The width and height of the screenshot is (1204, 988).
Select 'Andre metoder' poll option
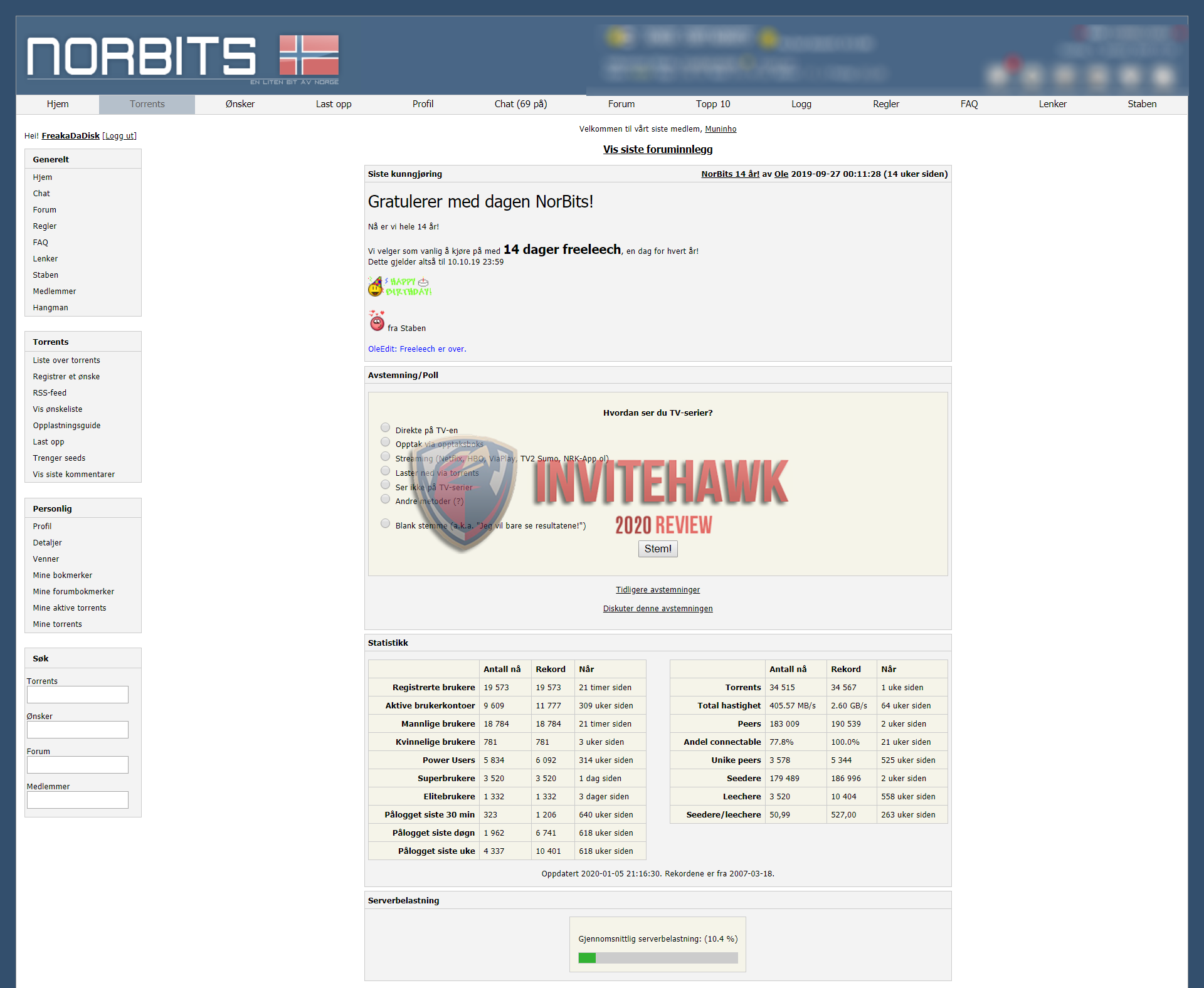click(x=385, y=499)
